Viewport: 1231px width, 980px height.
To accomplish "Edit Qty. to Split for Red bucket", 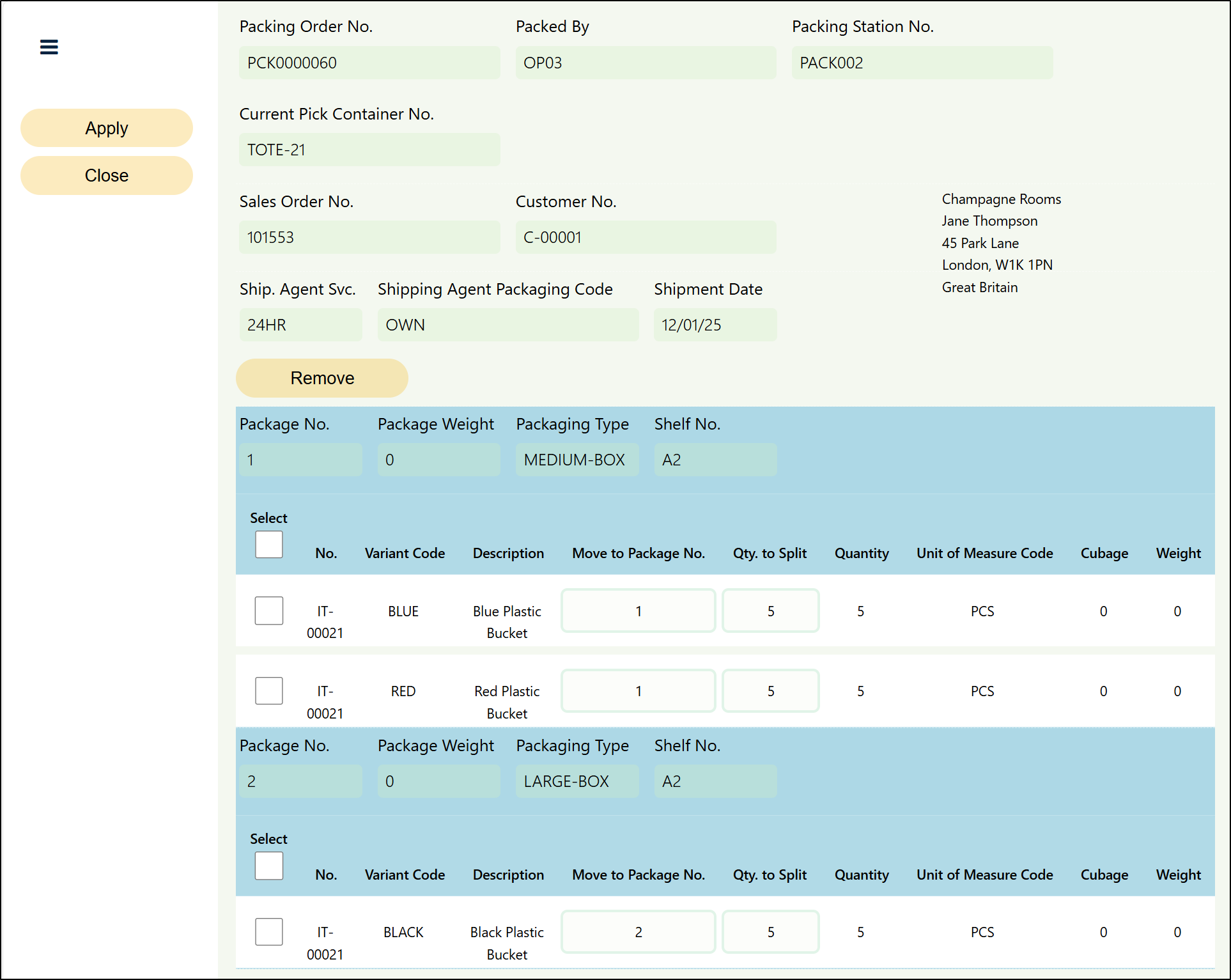I will coord(770,691).
